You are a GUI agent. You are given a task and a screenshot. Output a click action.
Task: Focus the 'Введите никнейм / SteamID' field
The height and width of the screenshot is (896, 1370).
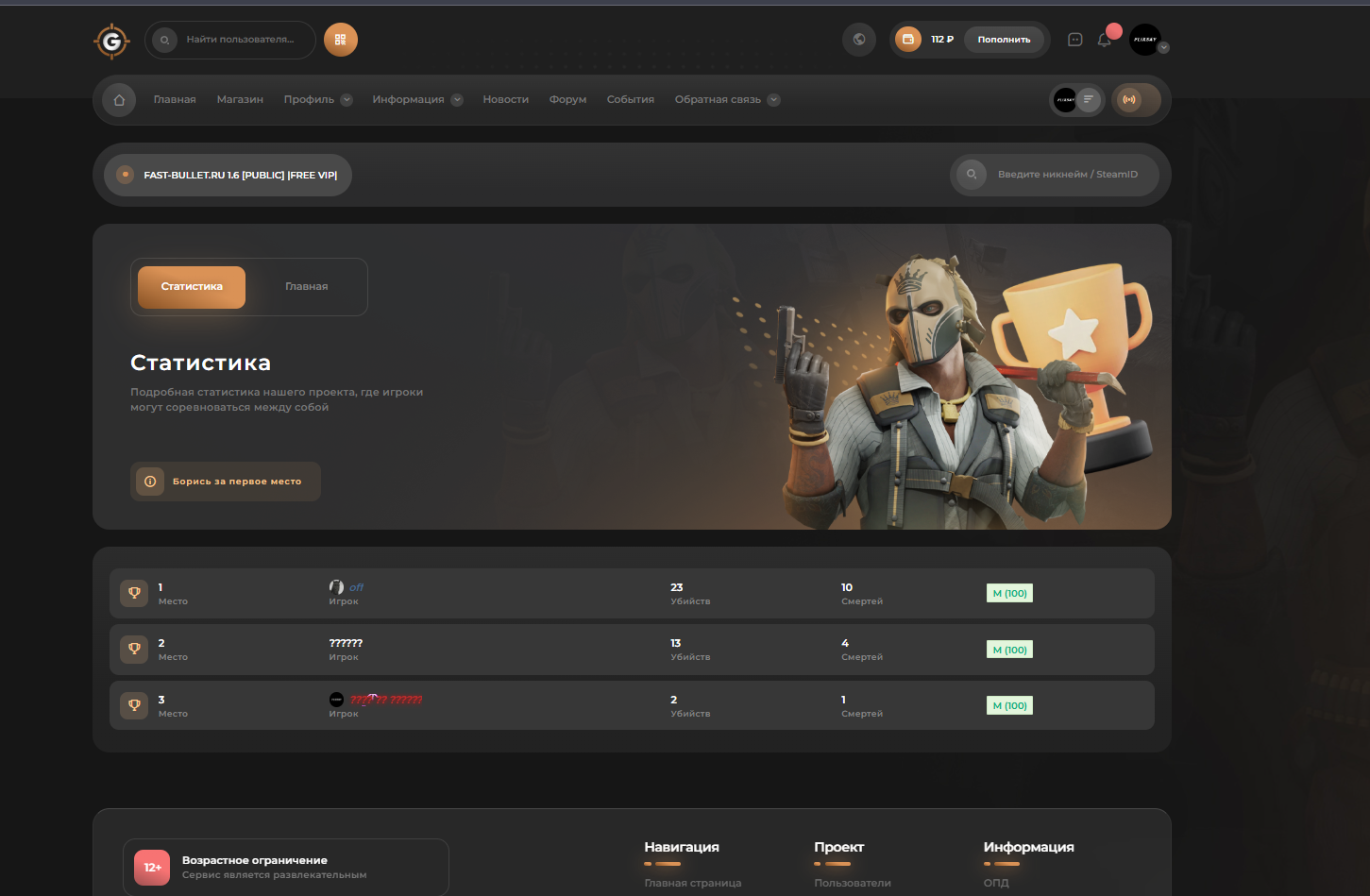coord(1055,175)
